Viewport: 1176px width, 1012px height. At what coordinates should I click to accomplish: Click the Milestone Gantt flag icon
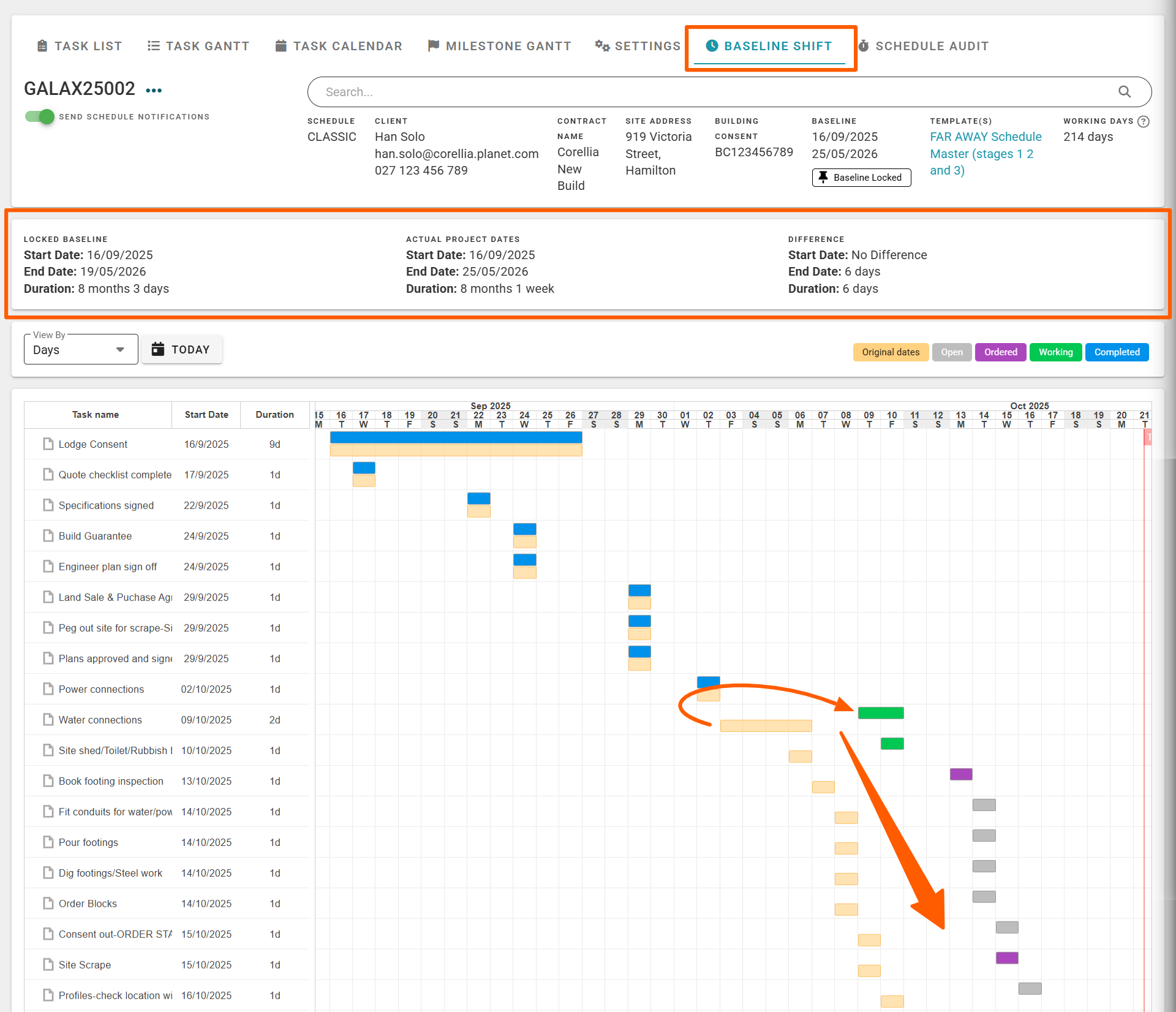pyautogui.click(x=434, y=46)
